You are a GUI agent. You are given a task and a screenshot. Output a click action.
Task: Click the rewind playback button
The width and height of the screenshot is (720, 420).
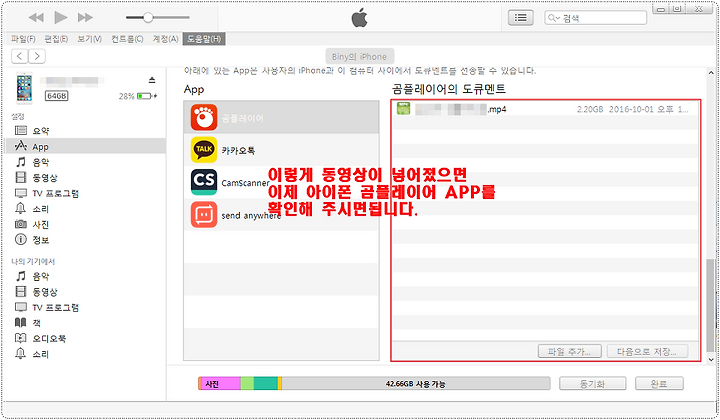point(36,17)
